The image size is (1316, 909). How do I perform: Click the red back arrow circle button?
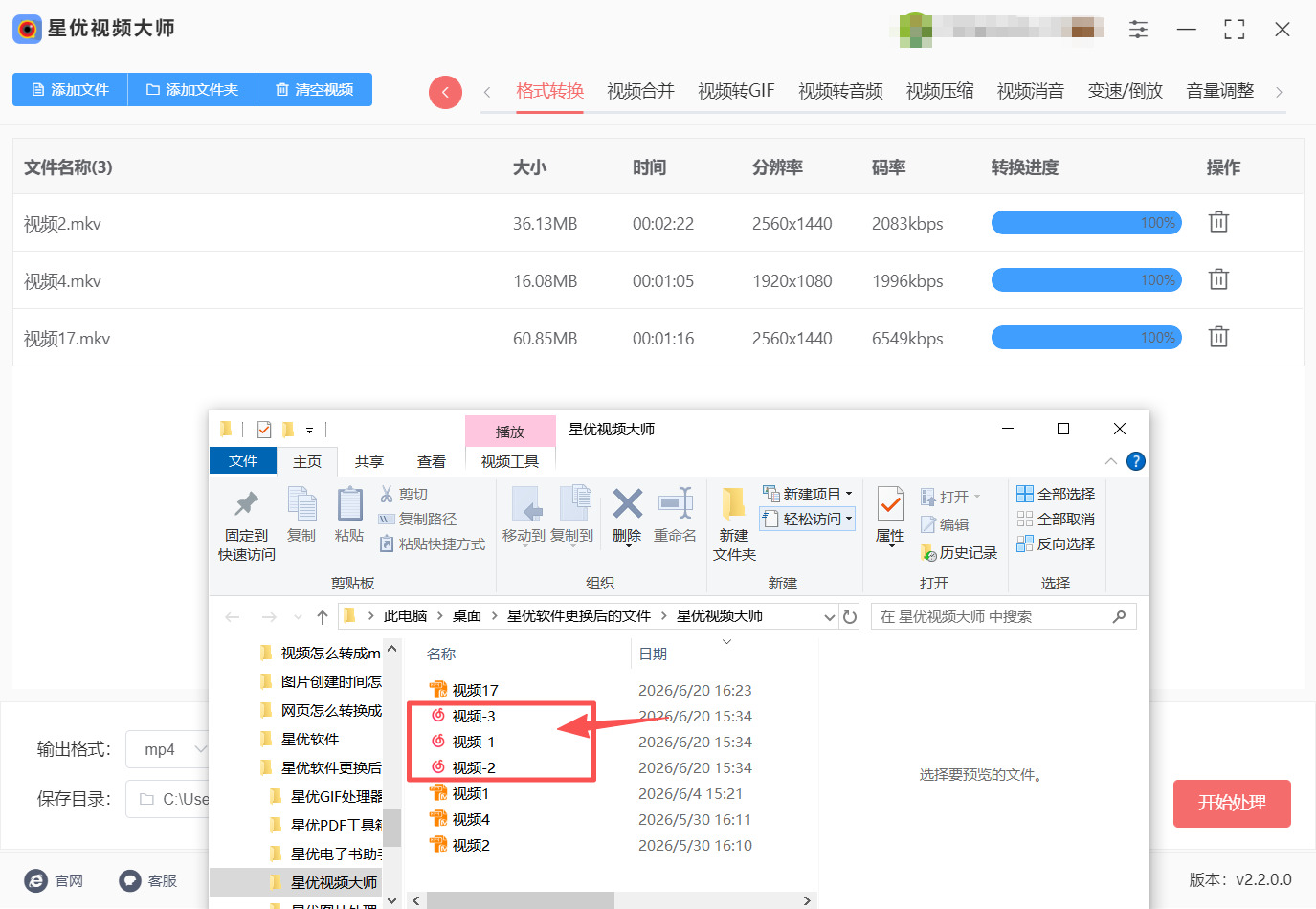tap(445, 92)
